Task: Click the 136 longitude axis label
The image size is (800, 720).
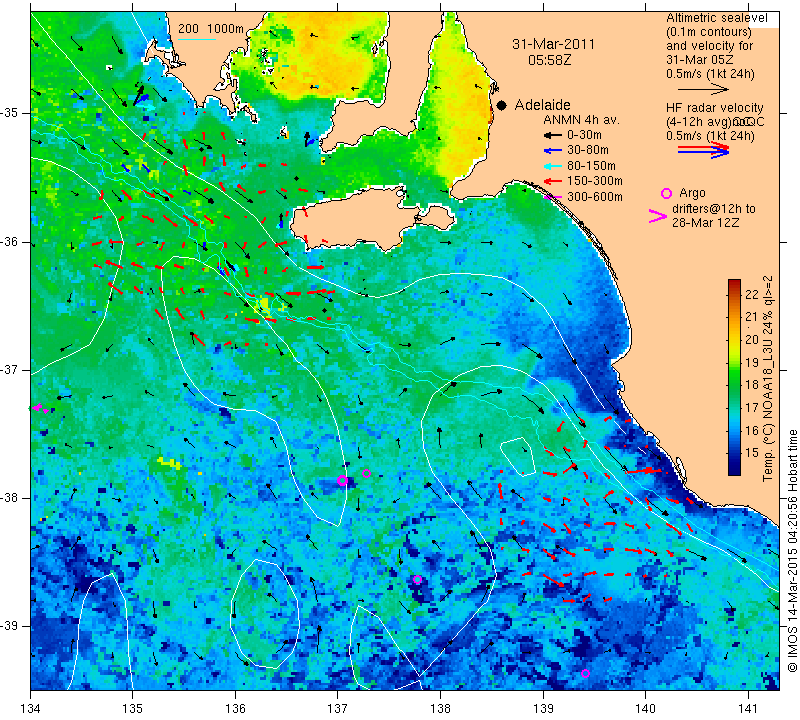Action: (235, 709)
